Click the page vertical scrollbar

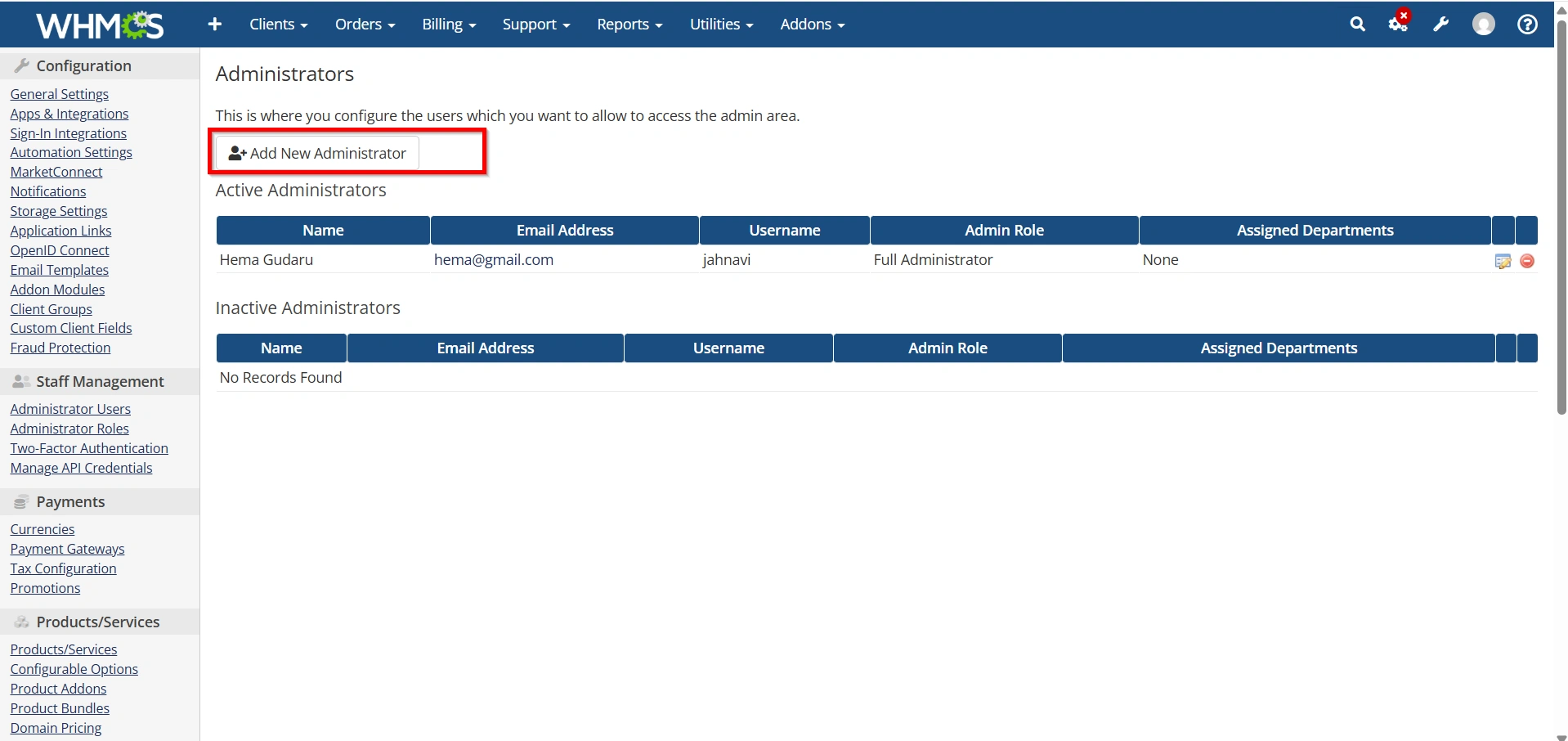point(1561,218)
